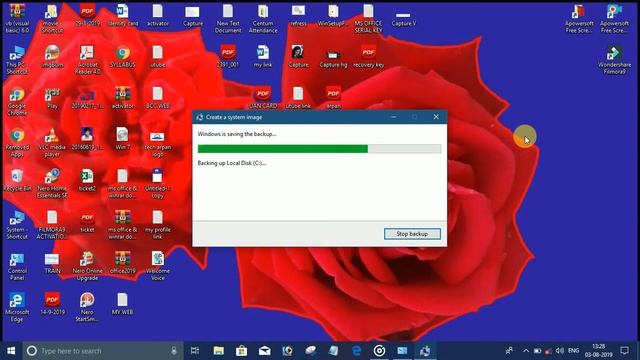This screenshot has width=640, height=360.
Task: Select the ticket PDF desktop icon
Action: (87, 222)
